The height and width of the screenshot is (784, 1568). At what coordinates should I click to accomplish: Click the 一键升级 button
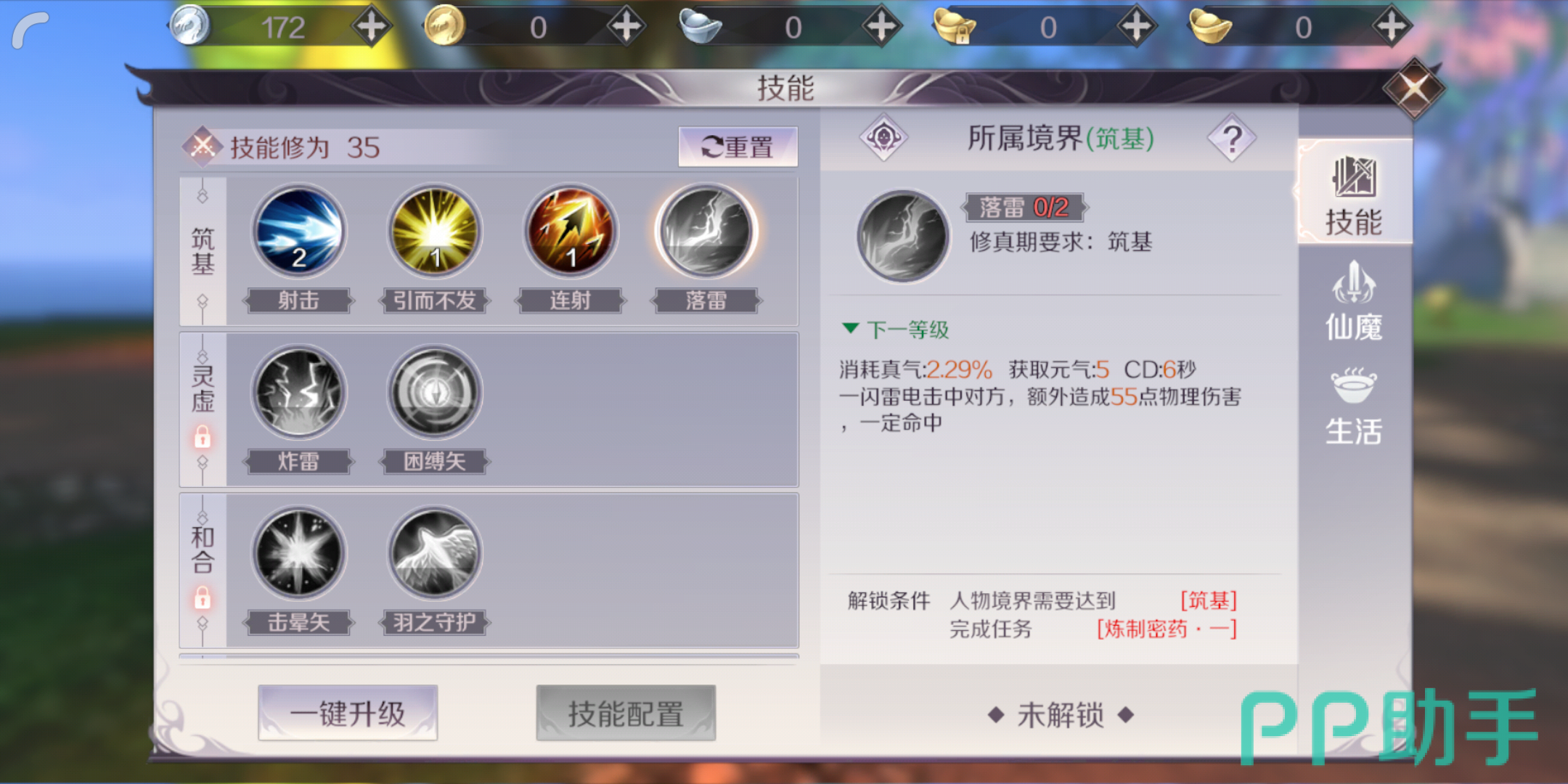[x=348, y=713]
